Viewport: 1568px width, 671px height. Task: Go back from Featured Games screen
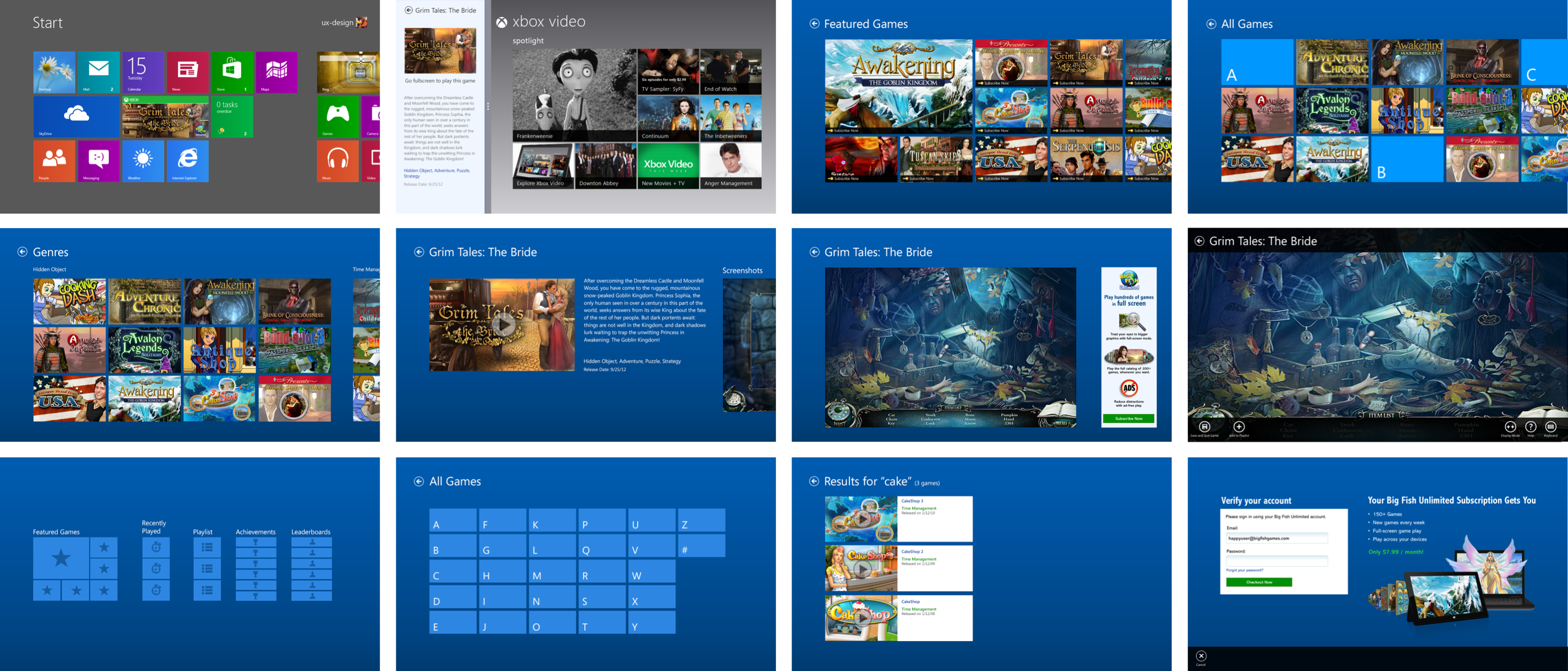(x=814, y=24)
